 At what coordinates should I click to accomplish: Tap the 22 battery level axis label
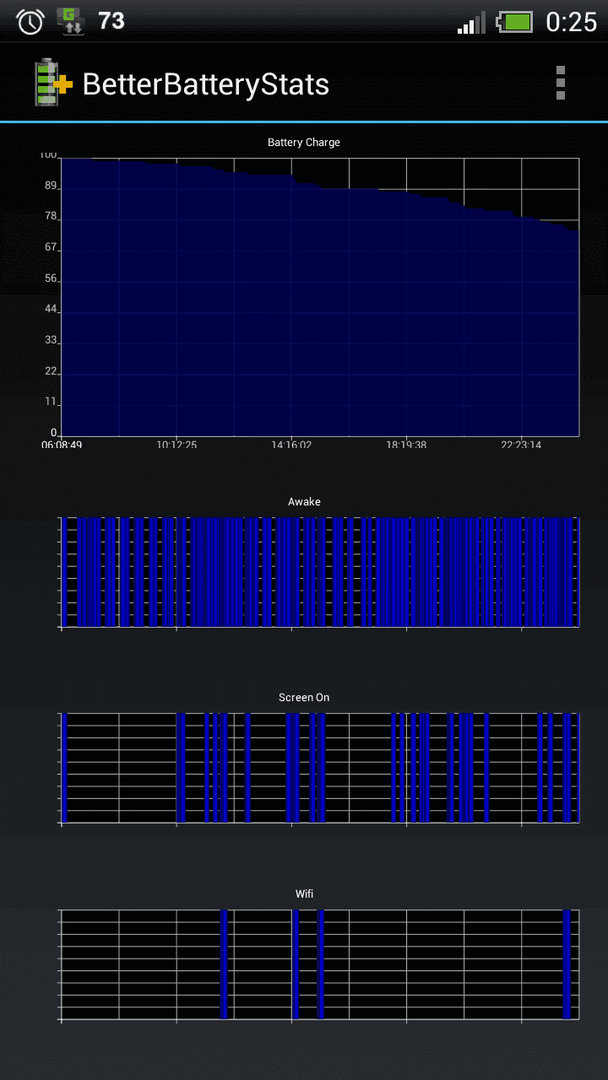(x=50, y=373)
